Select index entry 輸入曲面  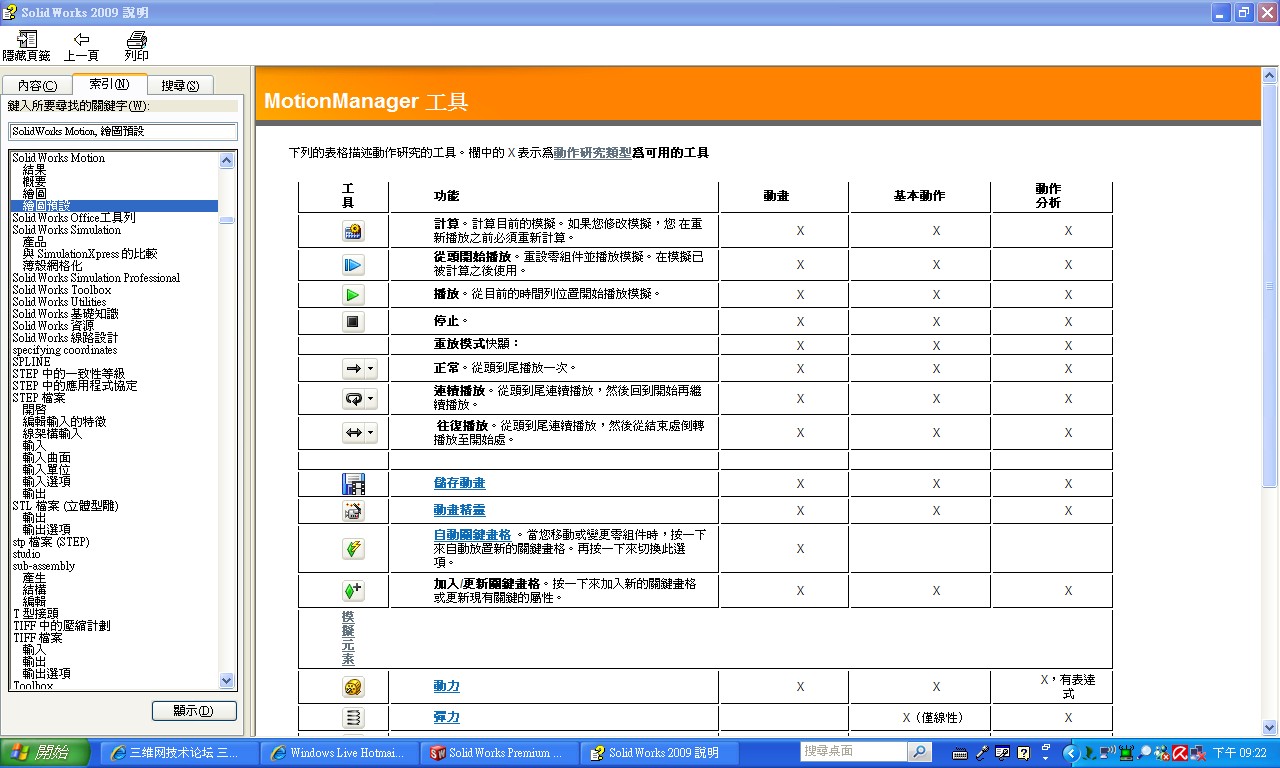[x=47, y=458]
